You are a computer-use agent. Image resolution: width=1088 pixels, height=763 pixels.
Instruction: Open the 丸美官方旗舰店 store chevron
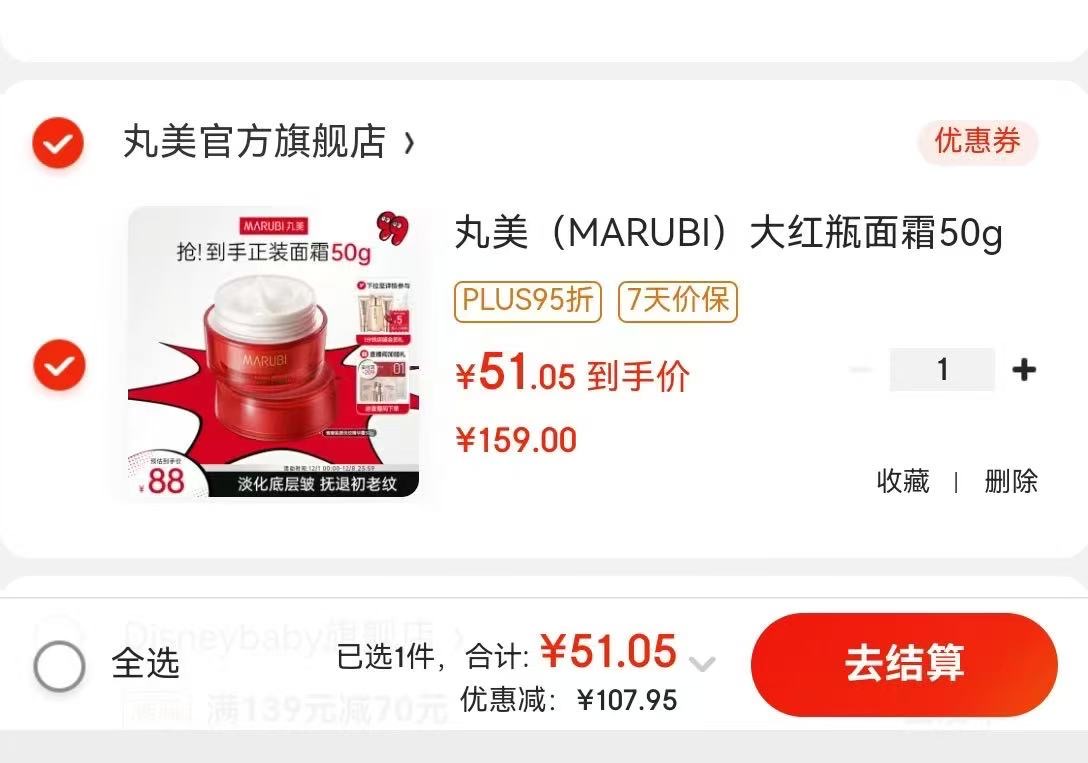tap(409, 143)
